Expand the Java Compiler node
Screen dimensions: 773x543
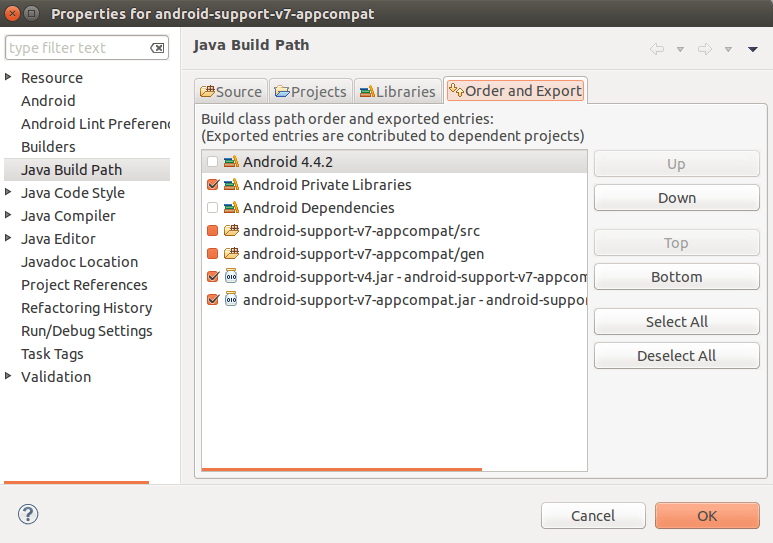tap(8, 215)
